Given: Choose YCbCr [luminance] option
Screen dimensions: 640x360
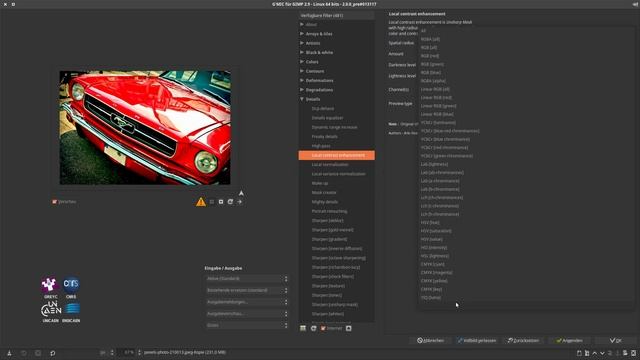Looking at the screenshot, I should tap(438, 123).
